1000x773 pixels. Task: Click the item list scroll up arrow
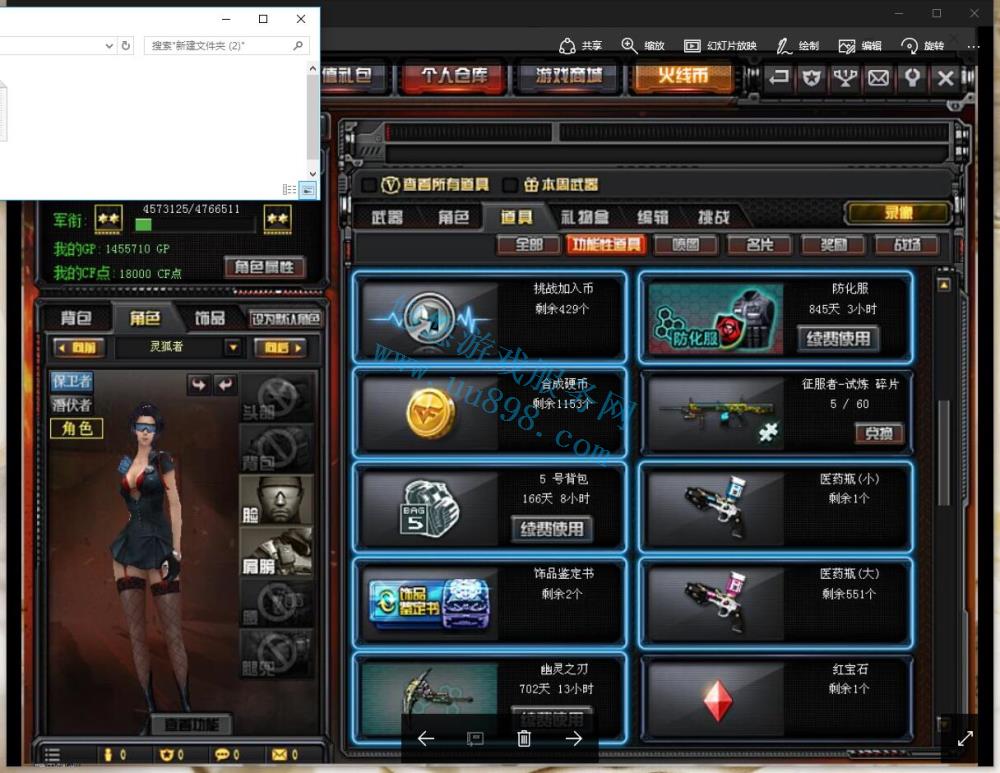(944, 284)
